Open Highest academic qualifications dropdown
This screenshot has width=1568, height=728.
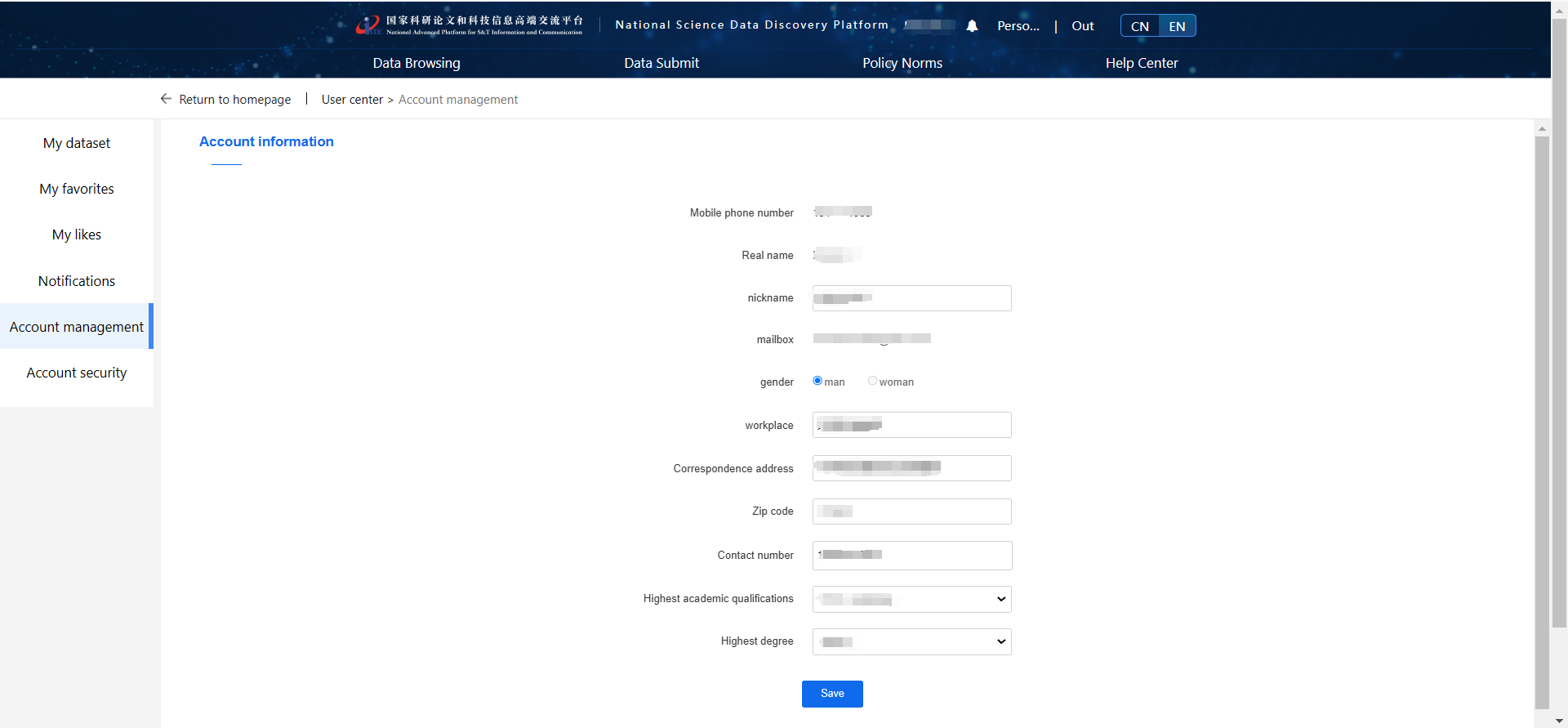[x=911, y=599]
